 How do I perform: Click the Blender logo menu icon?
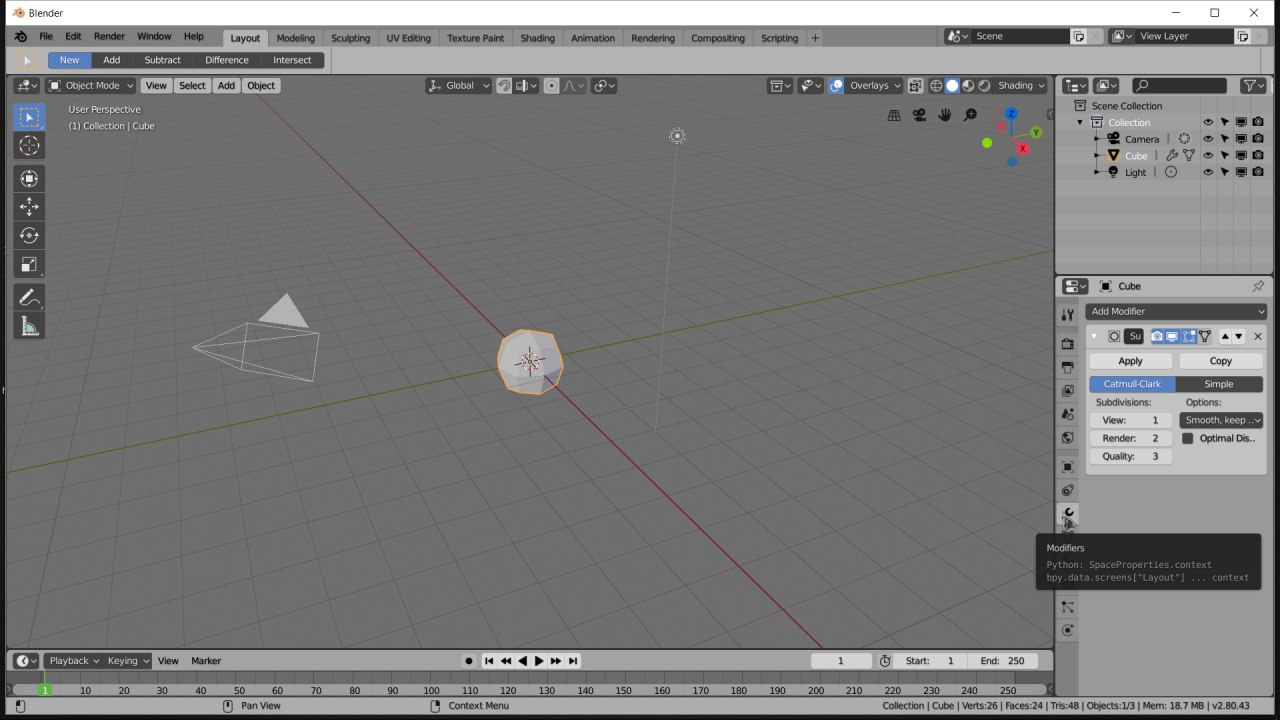click(19, 37)
